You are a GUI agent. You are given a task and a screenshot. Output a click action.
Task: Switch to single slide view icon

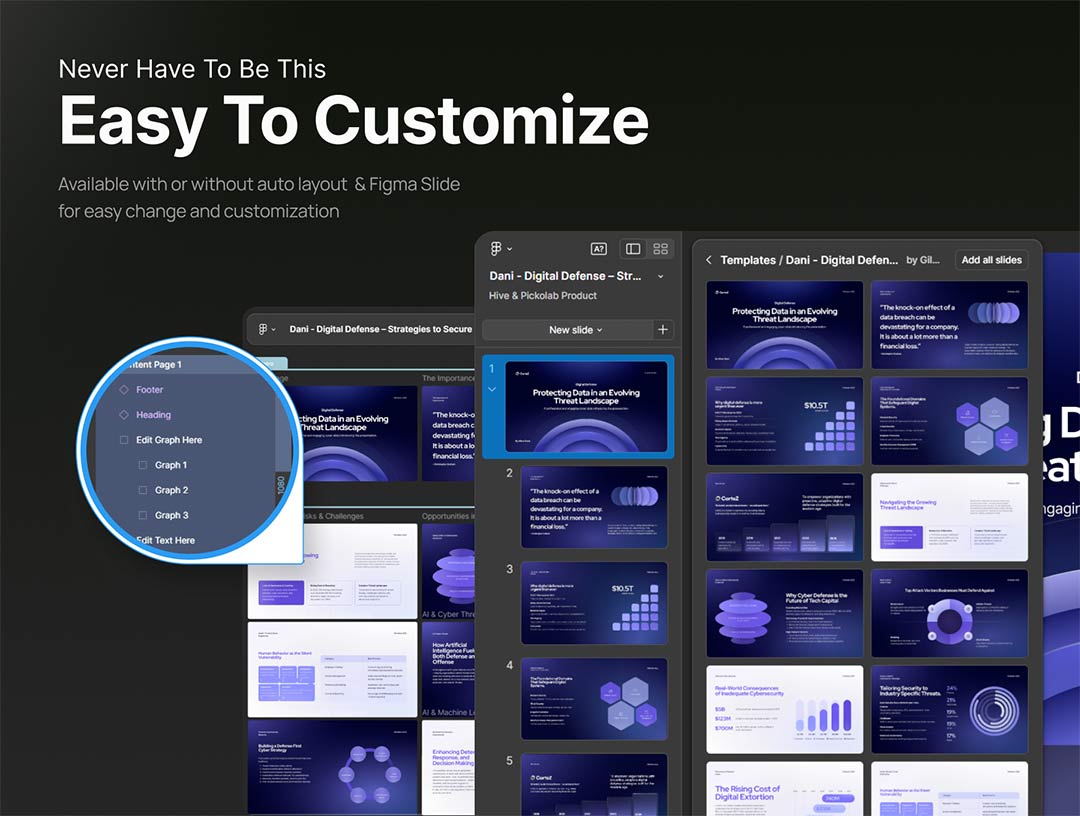tap(633, 249)
